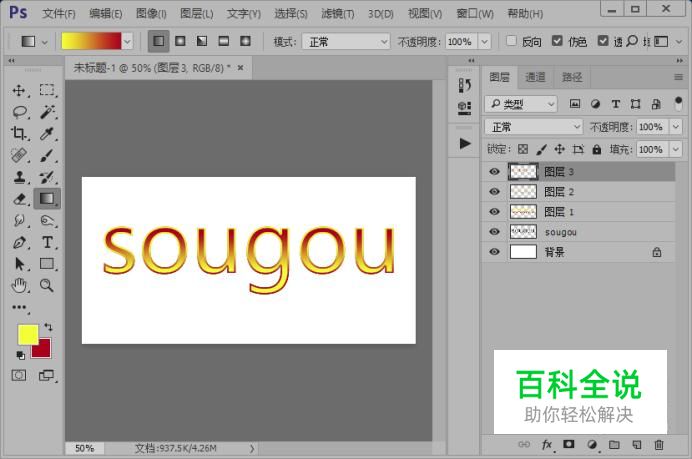This screenshot has width=692, height=459.
Task: Open the layer filter type (类型) dropdown
Action: (x=521, y=104)
